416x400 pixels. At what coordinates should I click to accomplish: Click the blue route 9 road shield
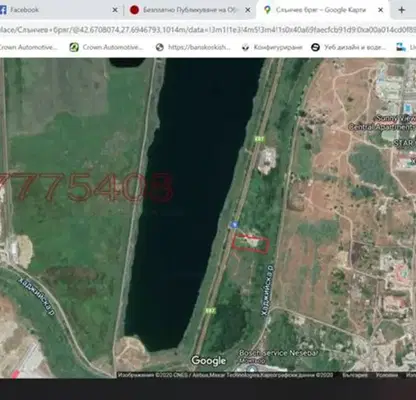[234, 225]
